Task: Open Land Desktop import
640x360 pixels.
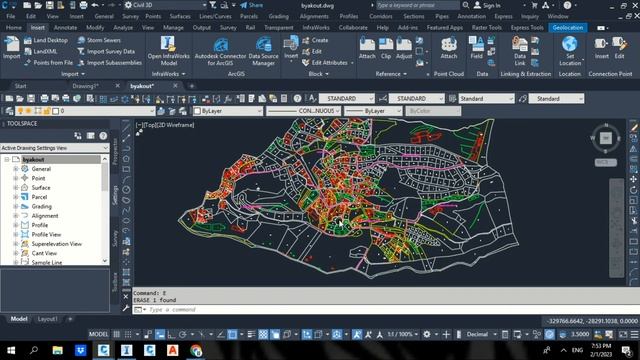Action: [46, 40]
